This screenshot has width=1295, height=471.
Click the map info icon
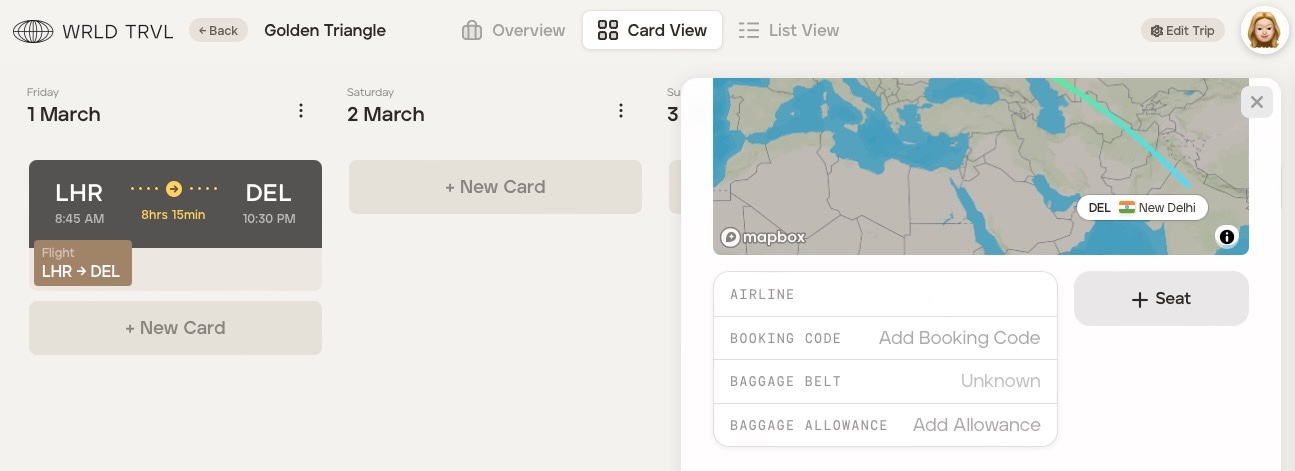pos(1227,236)
